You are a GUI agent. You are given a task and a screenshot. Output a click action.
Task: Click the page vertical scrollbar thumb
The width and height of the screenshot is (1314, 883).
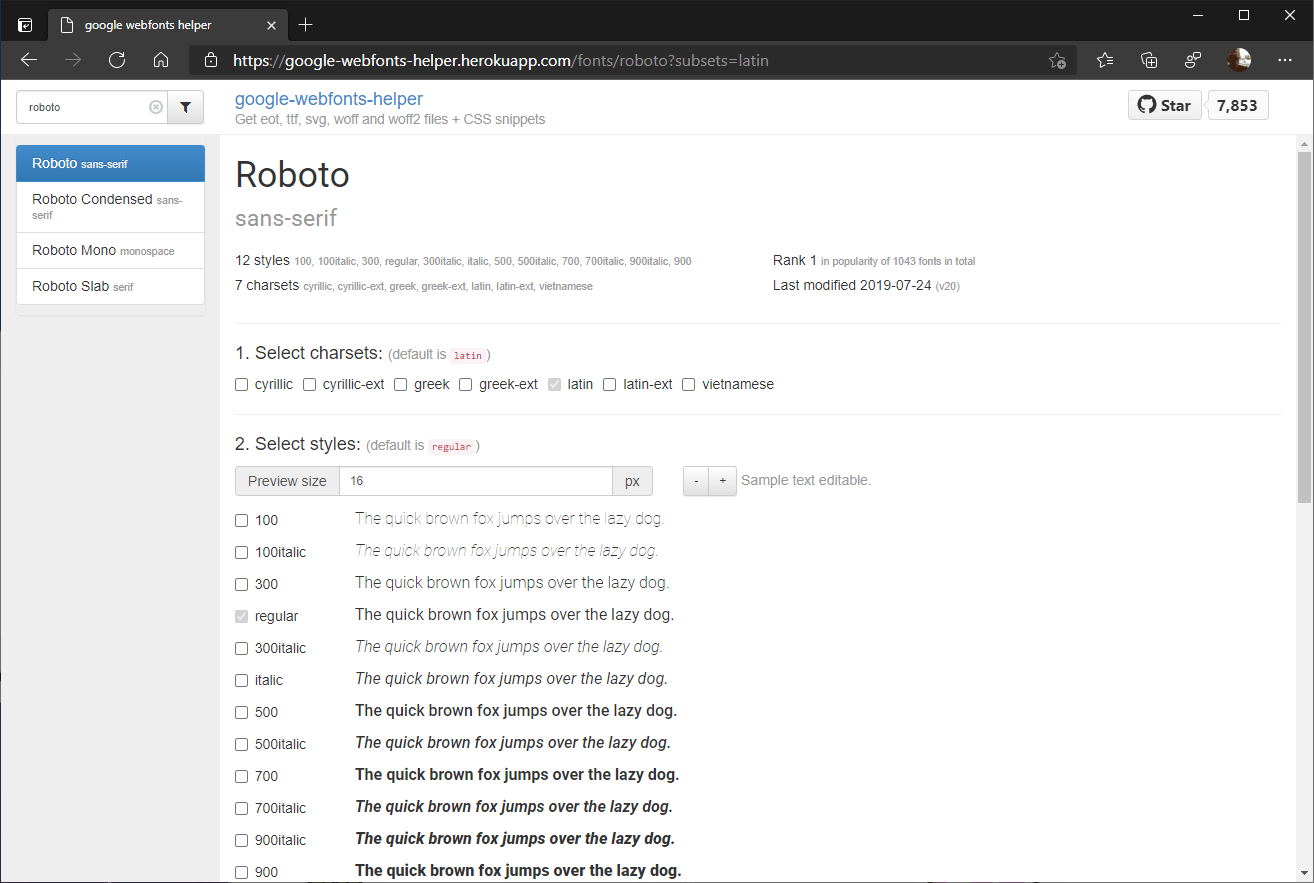pos(1304,326)
